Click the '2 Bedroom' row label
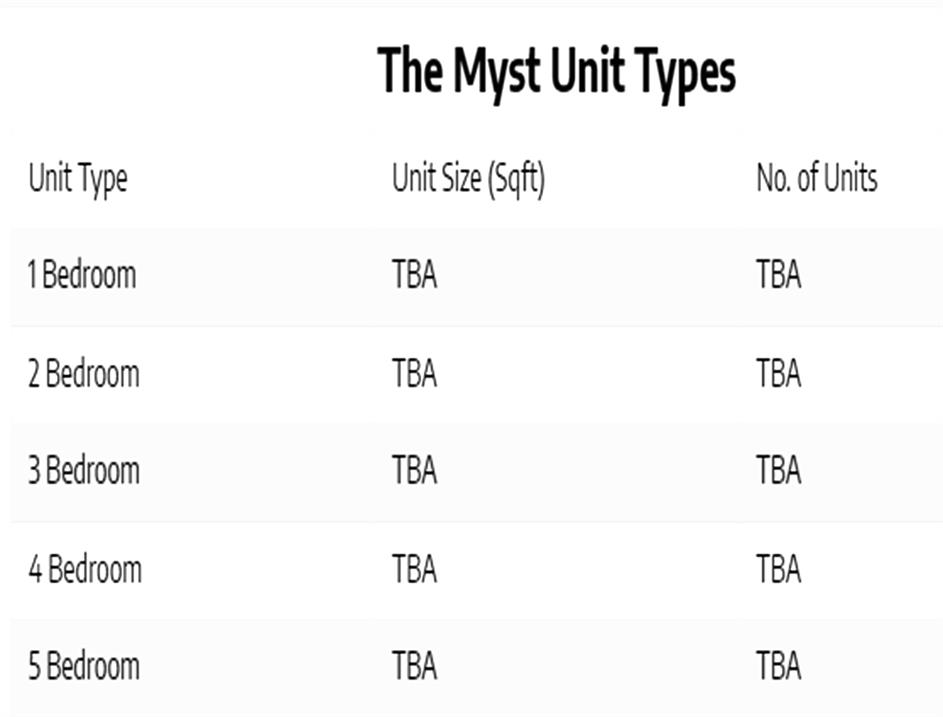Screen dimensions: 943x717 point(83,373)
